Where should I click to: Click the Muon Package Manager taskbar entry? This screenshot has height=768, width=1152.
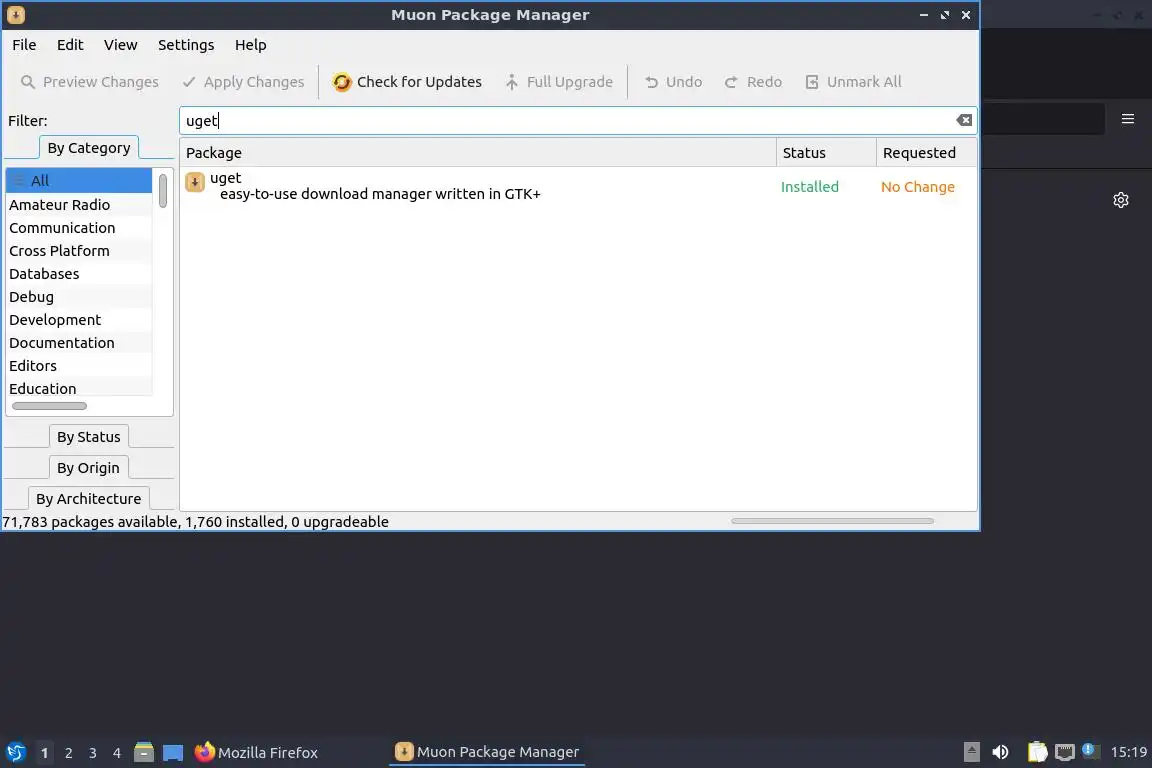coord(487,752)
